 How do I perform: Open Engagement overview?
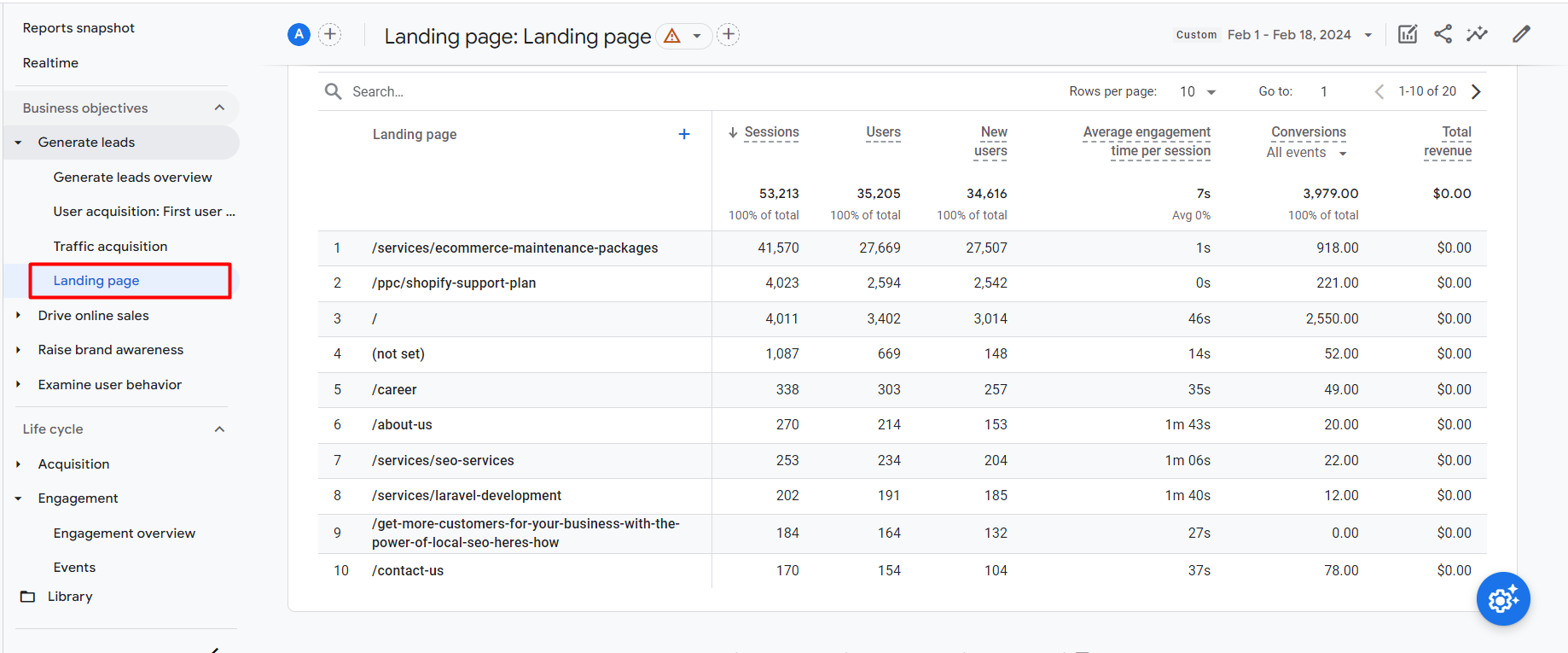click(x=124, y=533)
